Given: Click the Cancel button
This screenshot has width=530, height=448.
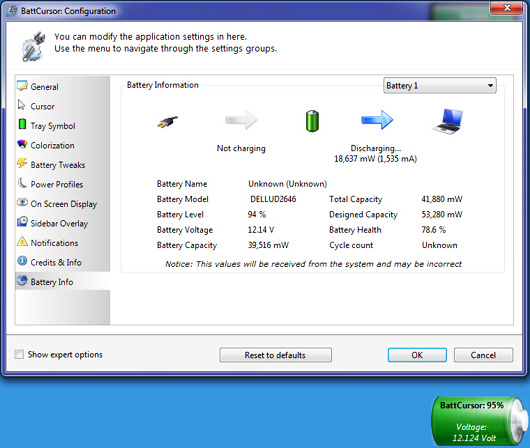Looking at the screenshot, I should click(x=483, y=355).
